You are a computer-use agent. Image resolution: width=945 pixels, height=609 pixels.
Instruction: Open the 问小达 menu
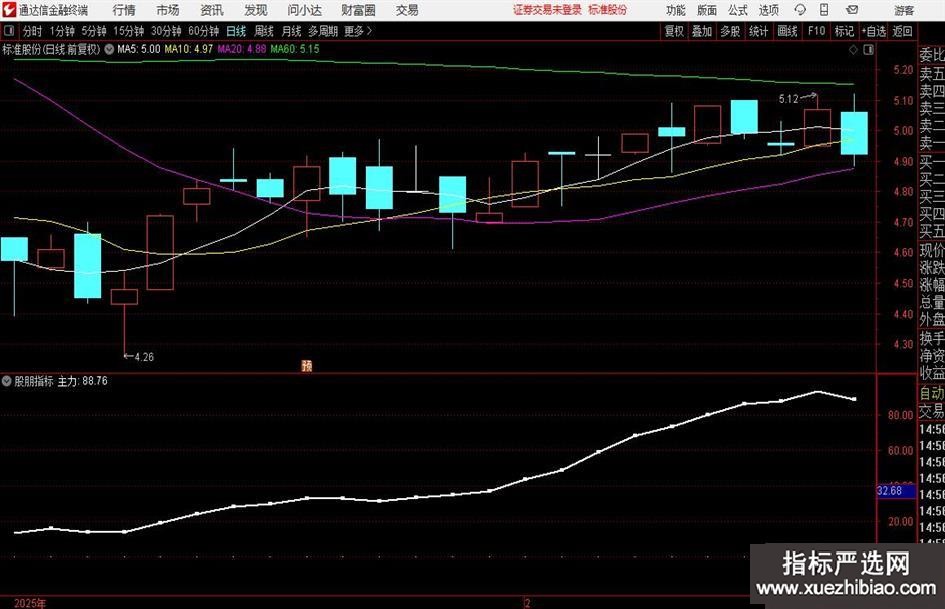tap(304, 10)
